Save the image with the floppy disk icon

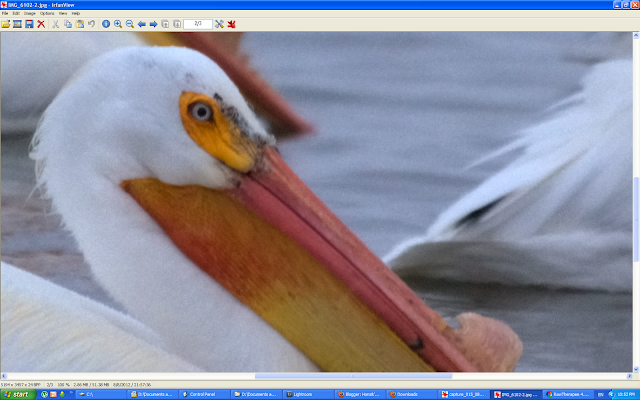tap(29, 24)
